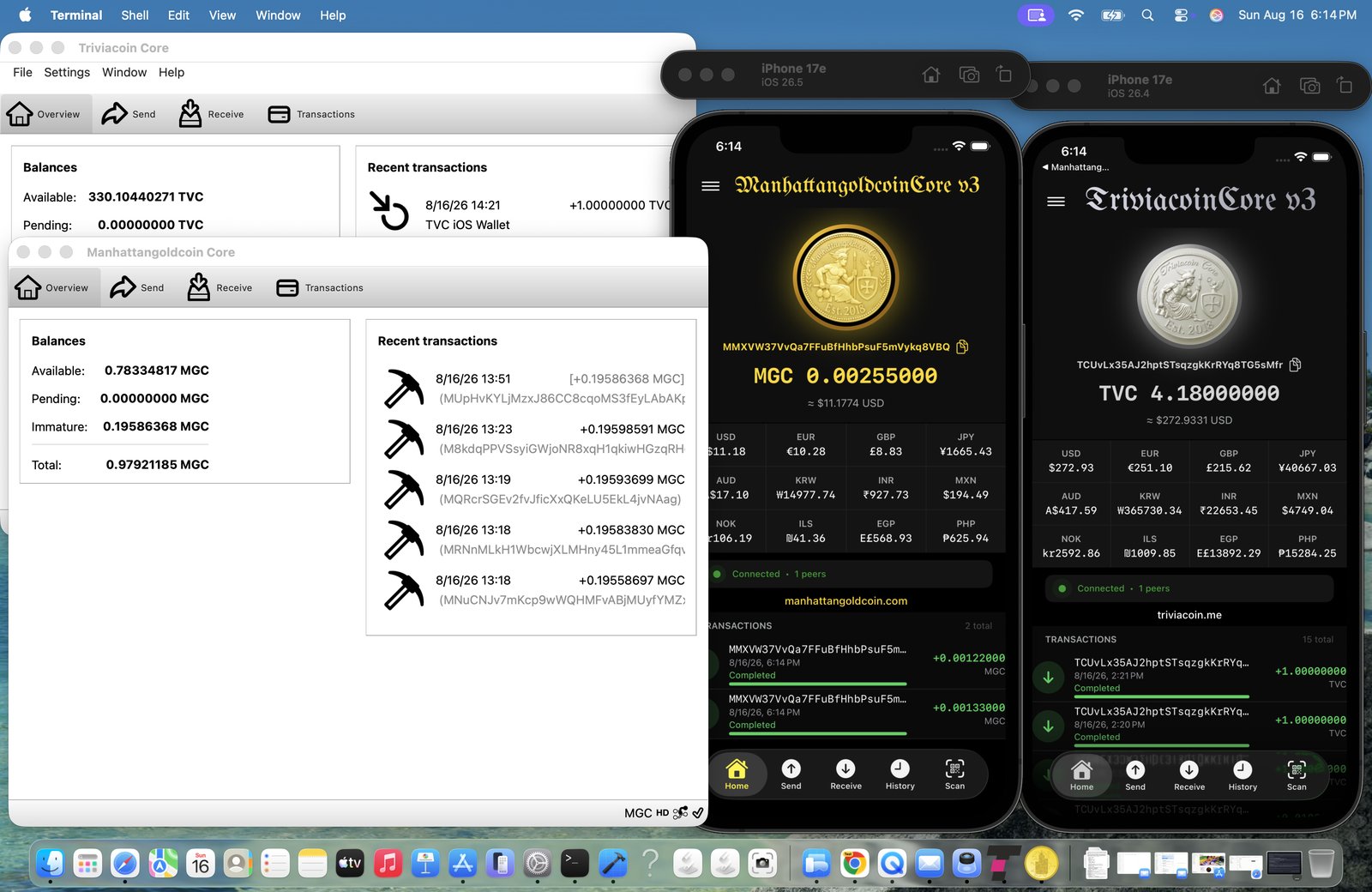
Task: Tap the 8/16/26, 2:21 PM TVC transaction
Action: pyautogui.click(x=1189, y=678)
